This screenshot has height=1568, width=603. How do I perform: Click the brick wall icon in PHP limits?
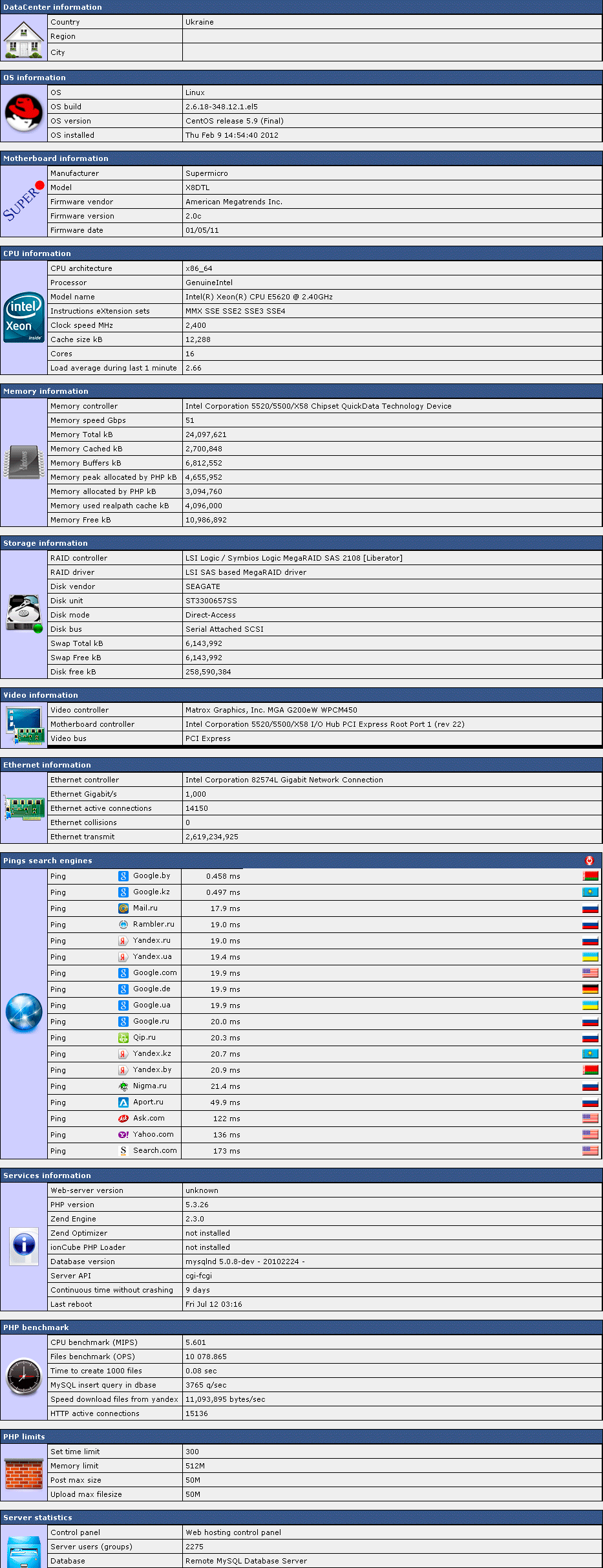click(24, 1473)
